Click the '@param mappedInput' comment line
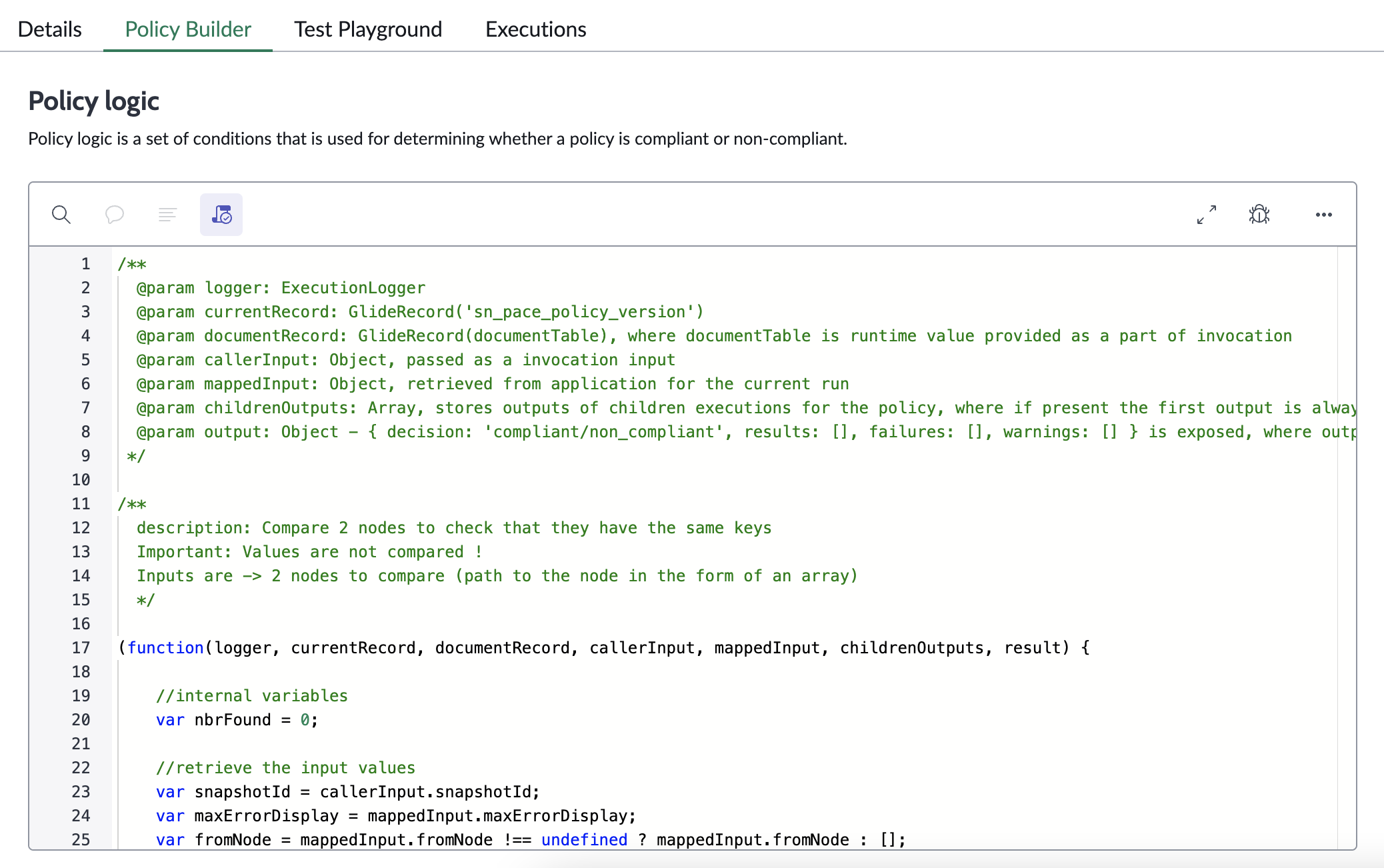The height and width of the screenshot is (868, 1384). (493, 384)
